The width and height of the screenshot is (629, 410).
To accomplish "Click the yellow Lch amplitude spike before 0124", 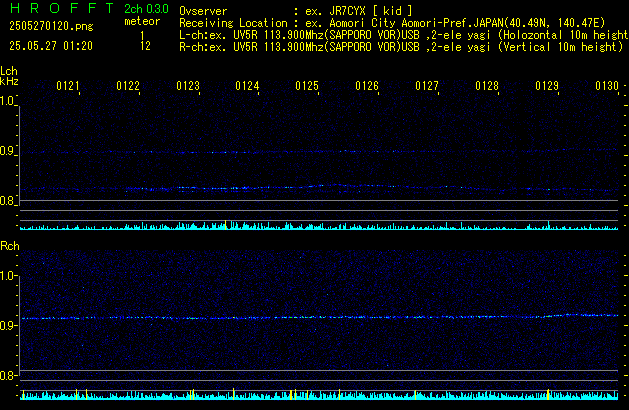I will pyautogui.click(x=225, y=225).
